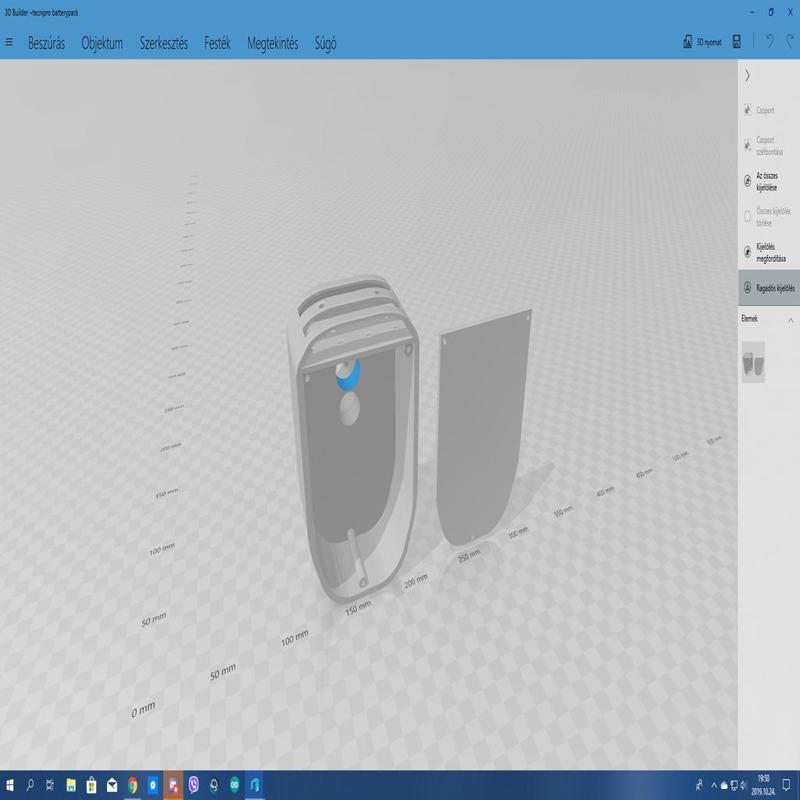
Task: Open the Festék menu
Action: [217, 43]
